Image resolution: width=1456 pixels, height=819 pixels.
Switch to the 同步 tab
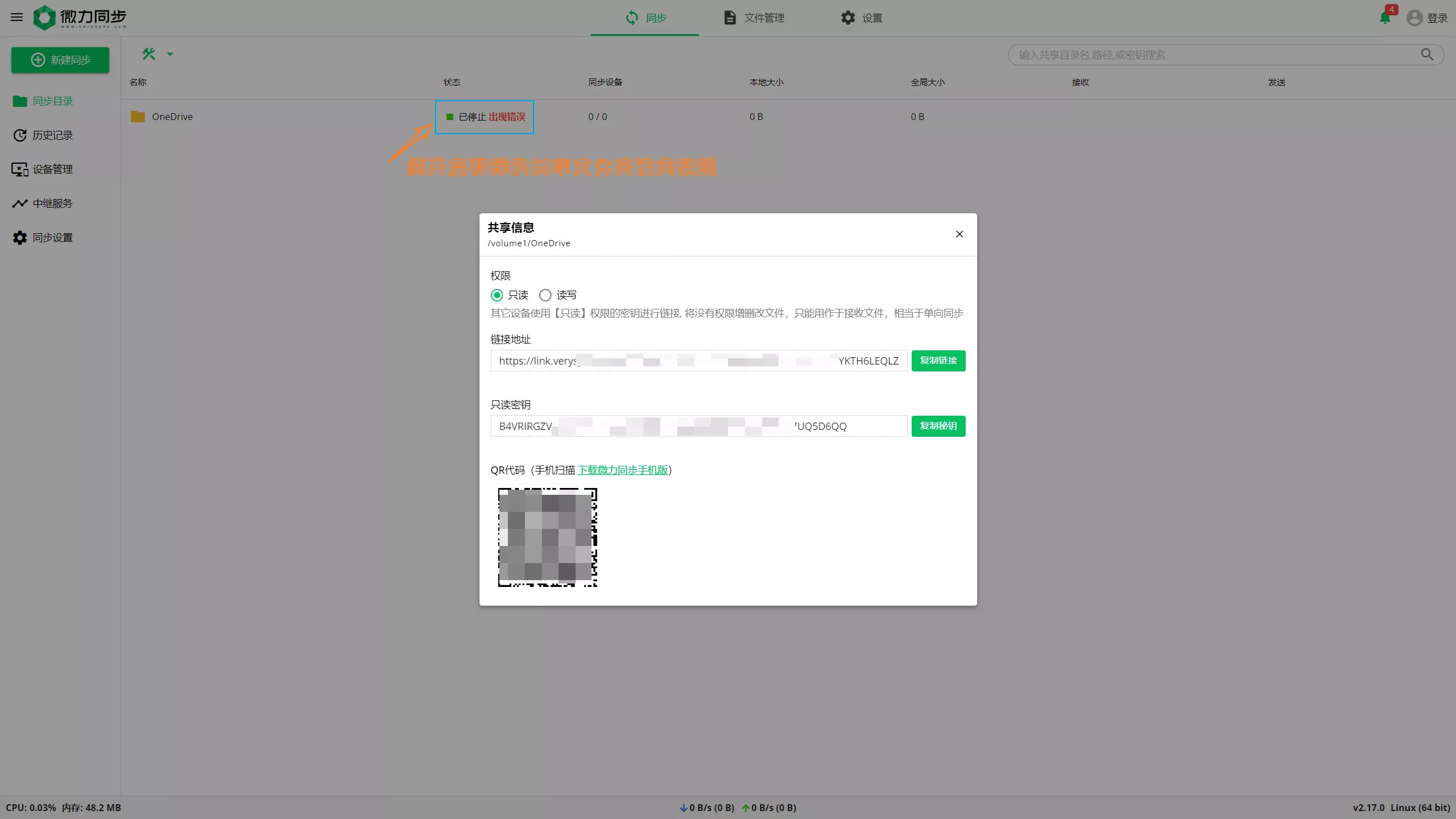click(645, 18)
